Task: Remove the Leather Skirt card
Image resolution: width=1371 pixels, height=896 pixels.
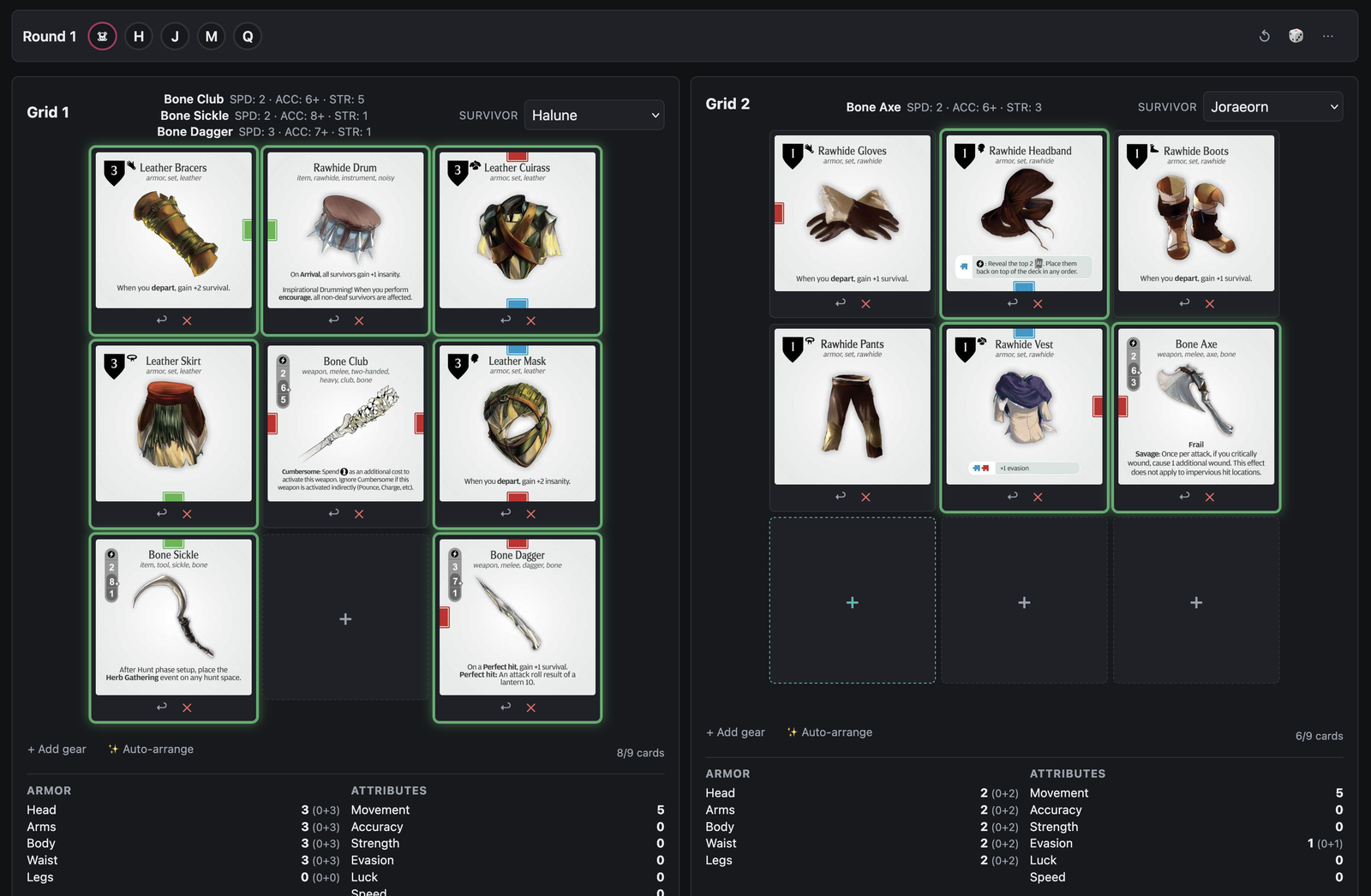Action: pyautogui.click(x=187, y=514)
